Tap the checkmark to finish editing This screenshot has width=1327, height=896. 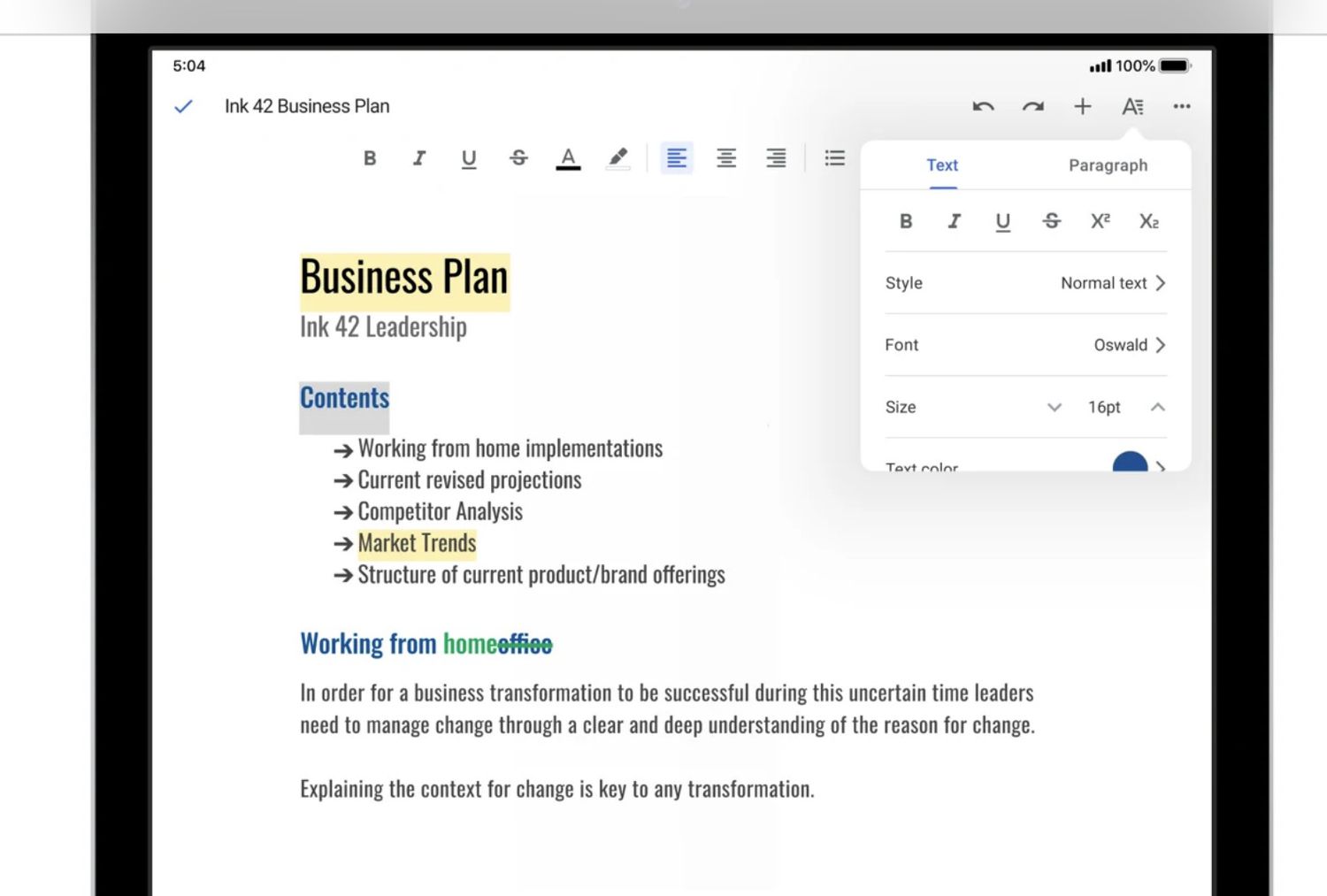point(183,106)
